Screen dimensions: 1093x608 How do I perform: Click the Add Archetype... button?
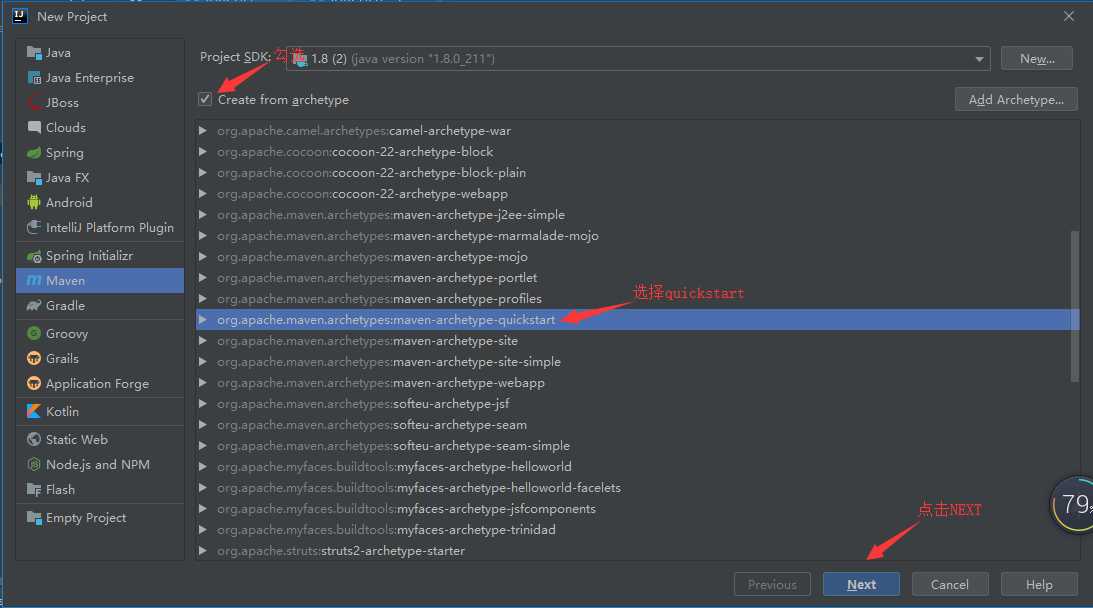(x=1016, y=100)
